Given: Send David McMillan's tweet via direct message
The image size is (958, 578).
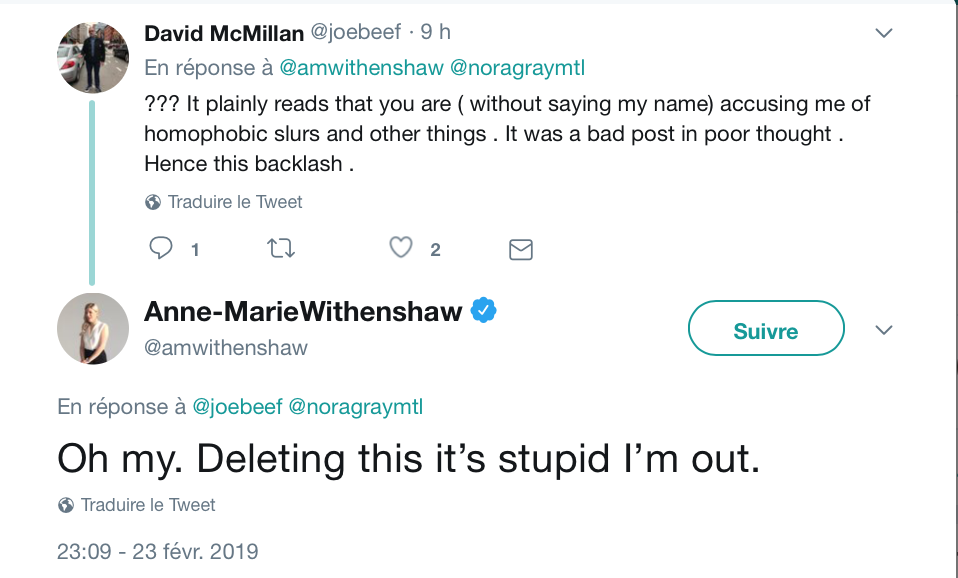Looking at the screenshot, I should (521, 249).
